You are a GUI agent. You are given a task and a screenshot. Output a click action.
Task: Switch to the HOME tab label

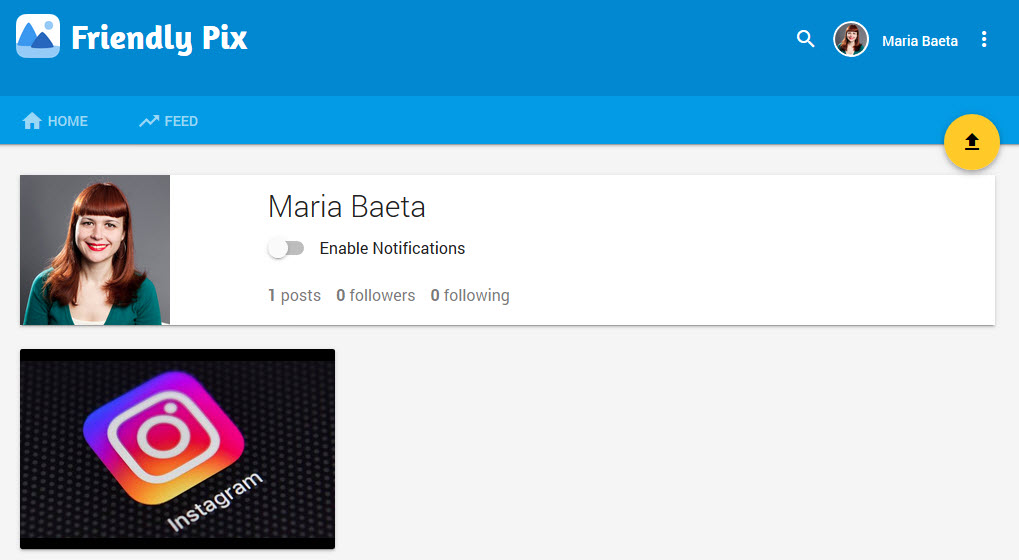pyautogui.click(x=68, y=121)
